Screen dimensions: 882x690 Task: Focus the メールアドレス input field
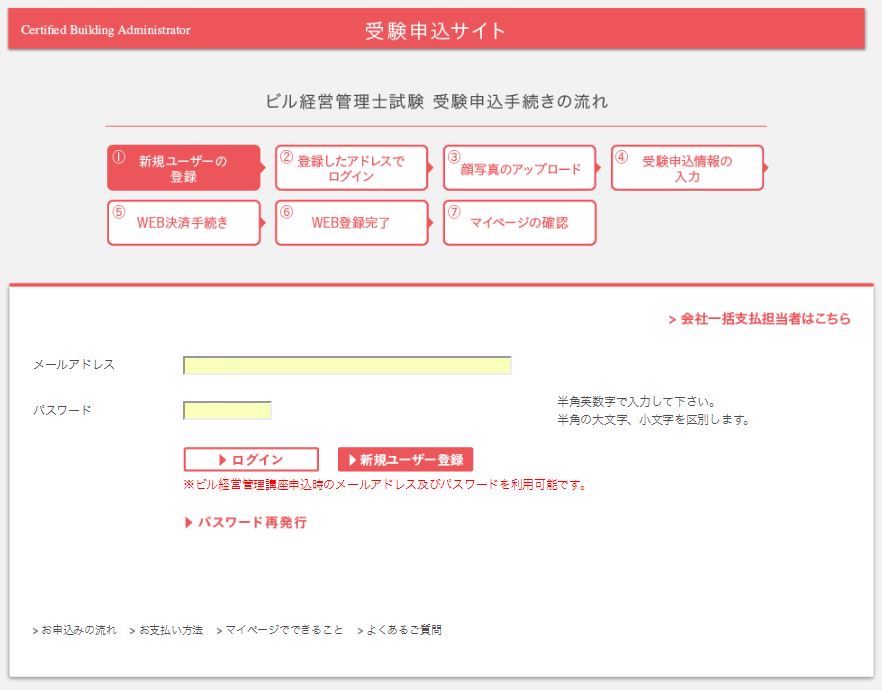pyautogui.click(x=347, y=365)
